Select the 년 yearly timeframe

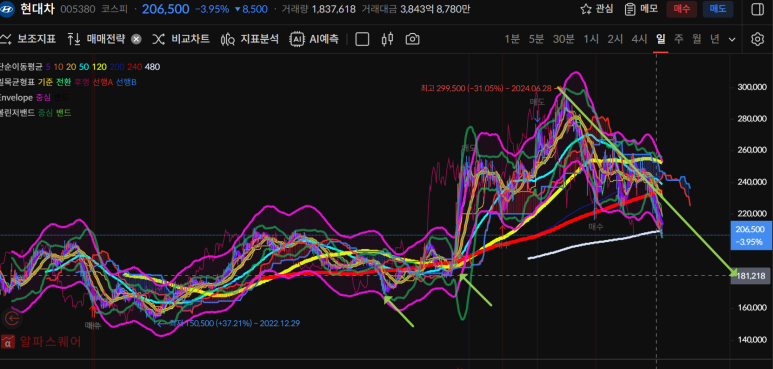click(x=715, y=39)
